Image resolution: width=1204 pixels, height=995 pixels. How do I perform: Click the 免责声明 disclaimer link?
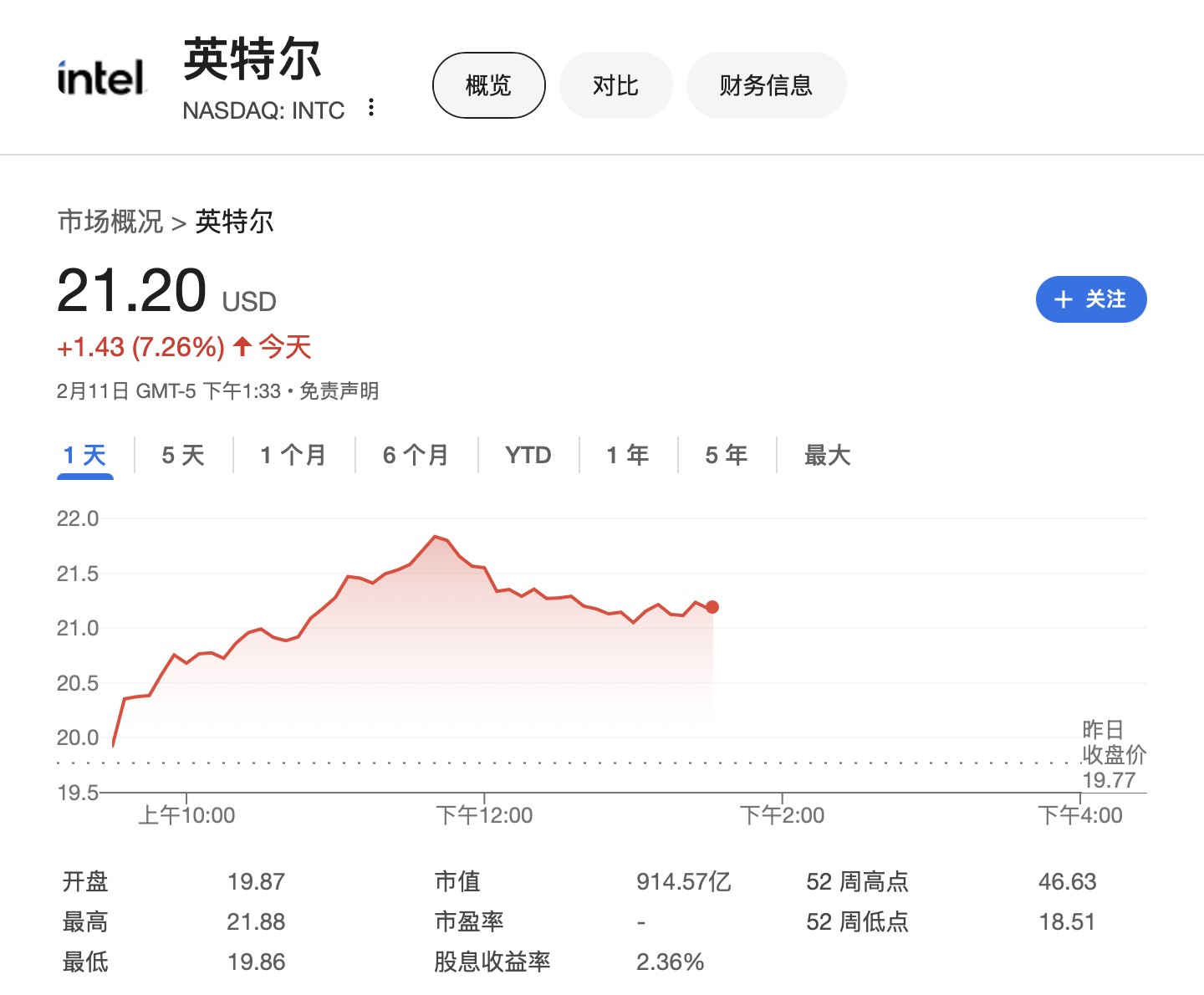[339, 391]
